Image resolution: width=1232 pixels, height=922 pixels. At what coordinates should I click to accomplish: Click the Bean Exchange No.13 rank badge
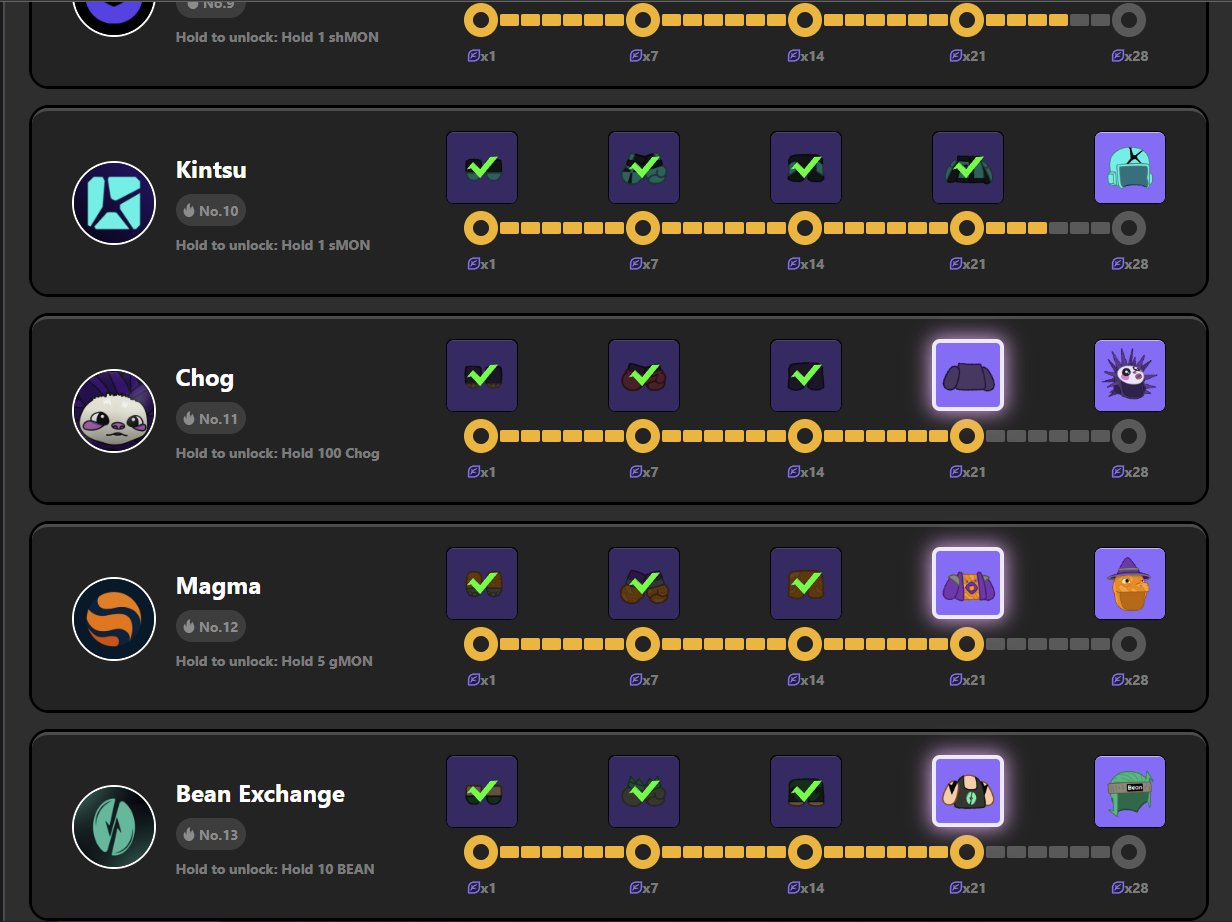click(210, 834)
